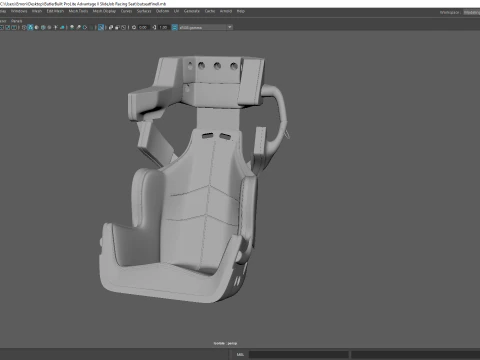Open the Edit Mesh menu

[55, 11]
